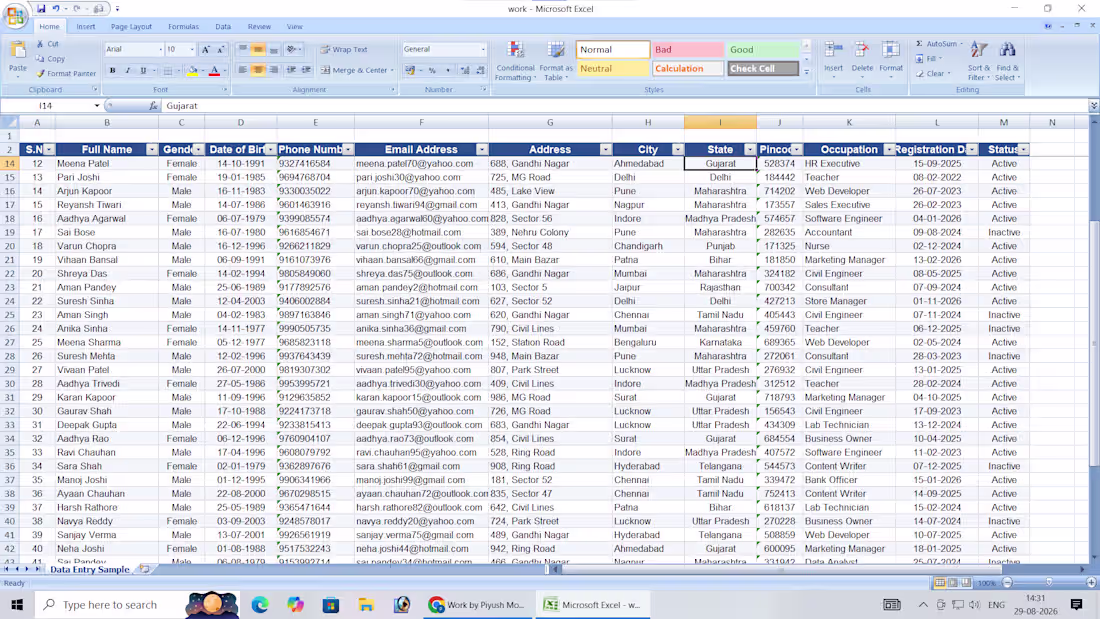Apply the Good cell style
Image resolution: width=1100 pixels, height=619 pixels.
pyautogui.click(x=763, y=50)
